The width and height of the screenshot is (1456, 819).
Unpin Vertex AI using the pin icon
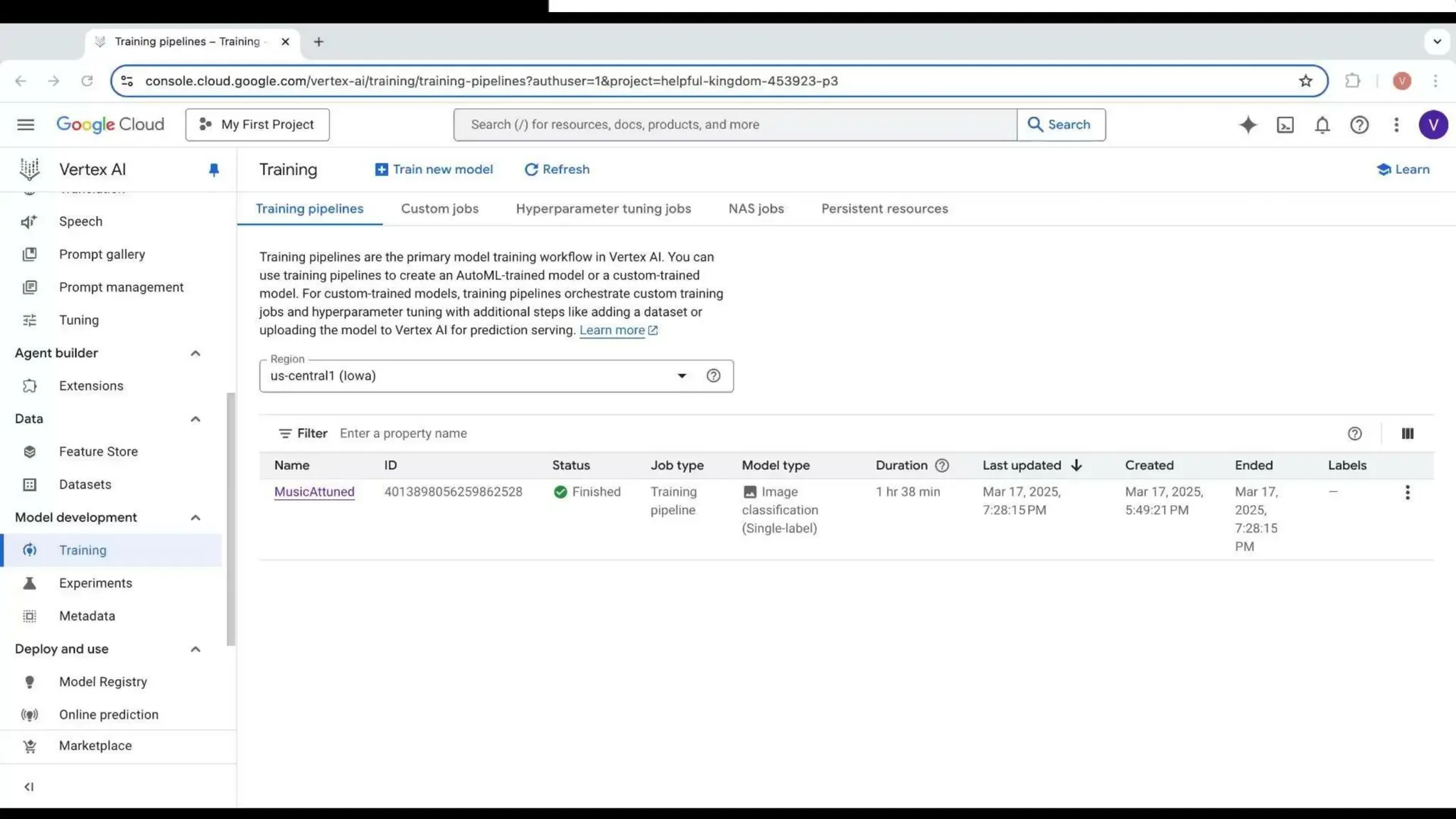point(213,169)
